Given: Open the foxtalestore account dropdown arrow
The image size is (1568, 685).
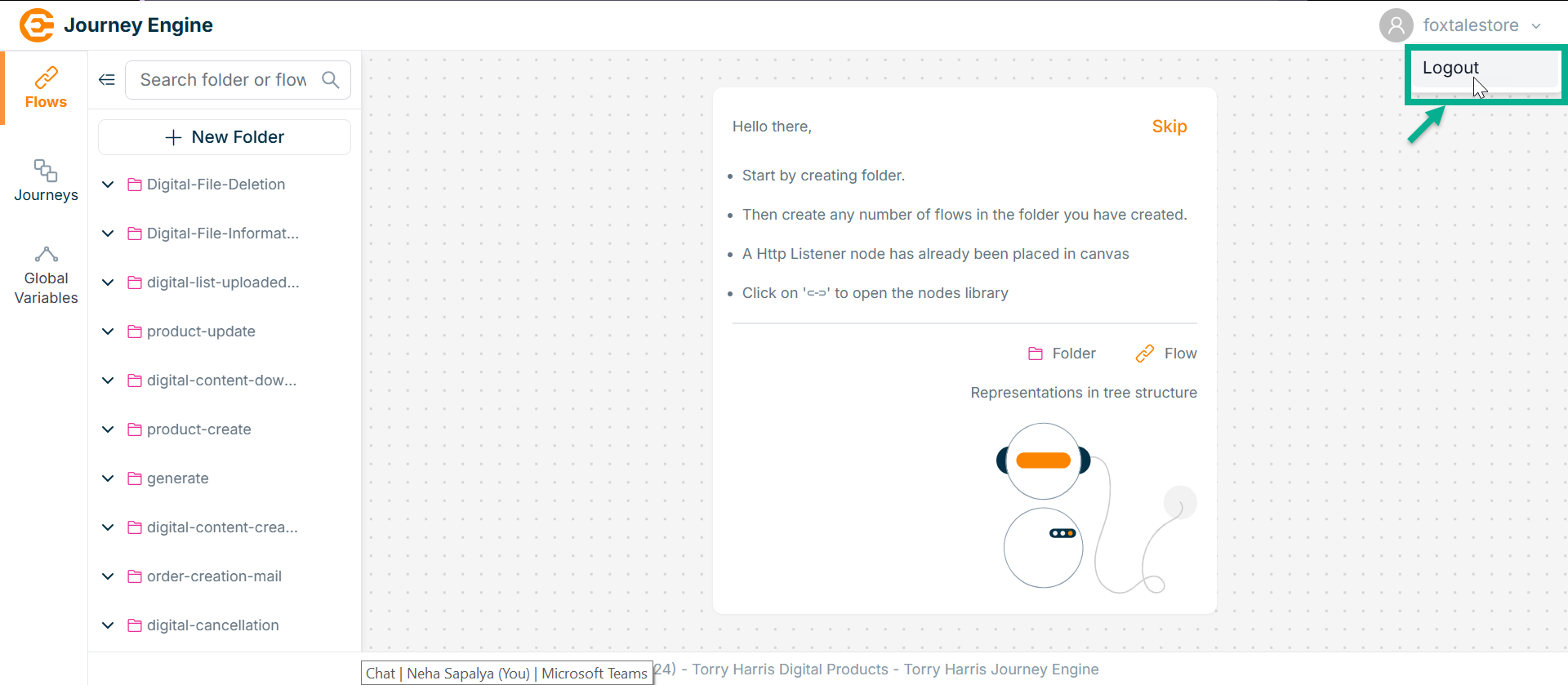Looking at the screenshot, I should [x=1536, y=26].
